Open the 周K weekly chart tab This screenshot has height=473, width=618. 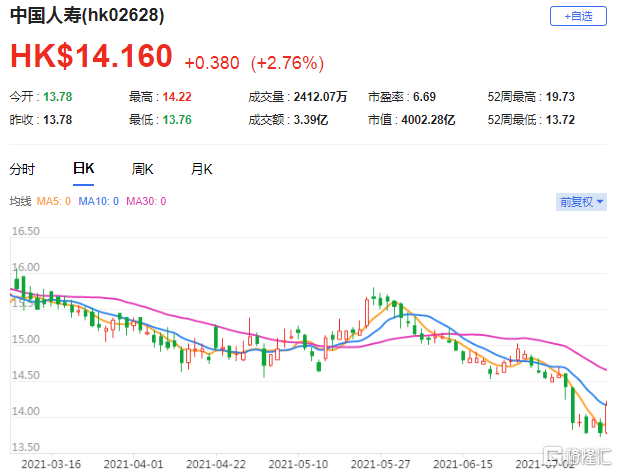point(143,169)
